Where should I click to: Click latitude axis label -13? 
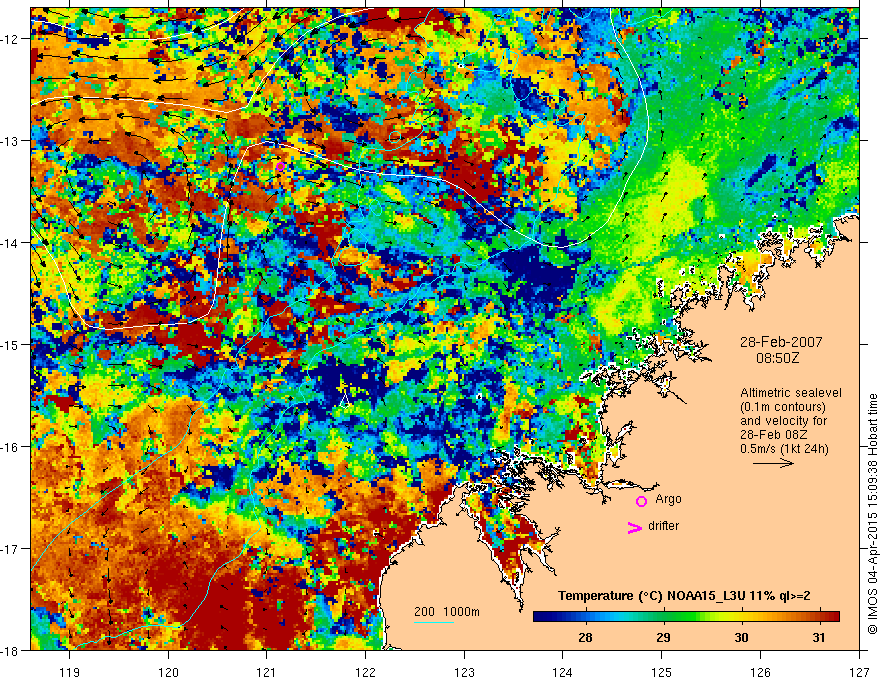tap(10, 141)
